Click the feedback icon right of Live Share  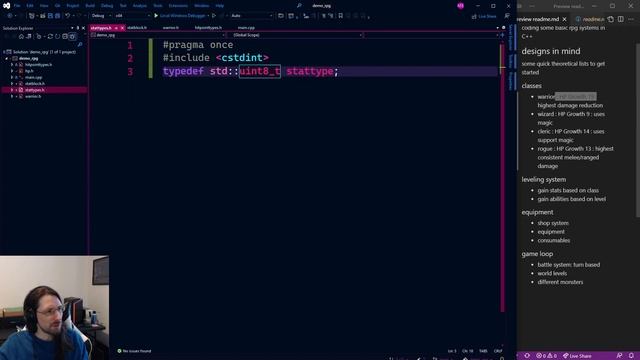point(507,16)
